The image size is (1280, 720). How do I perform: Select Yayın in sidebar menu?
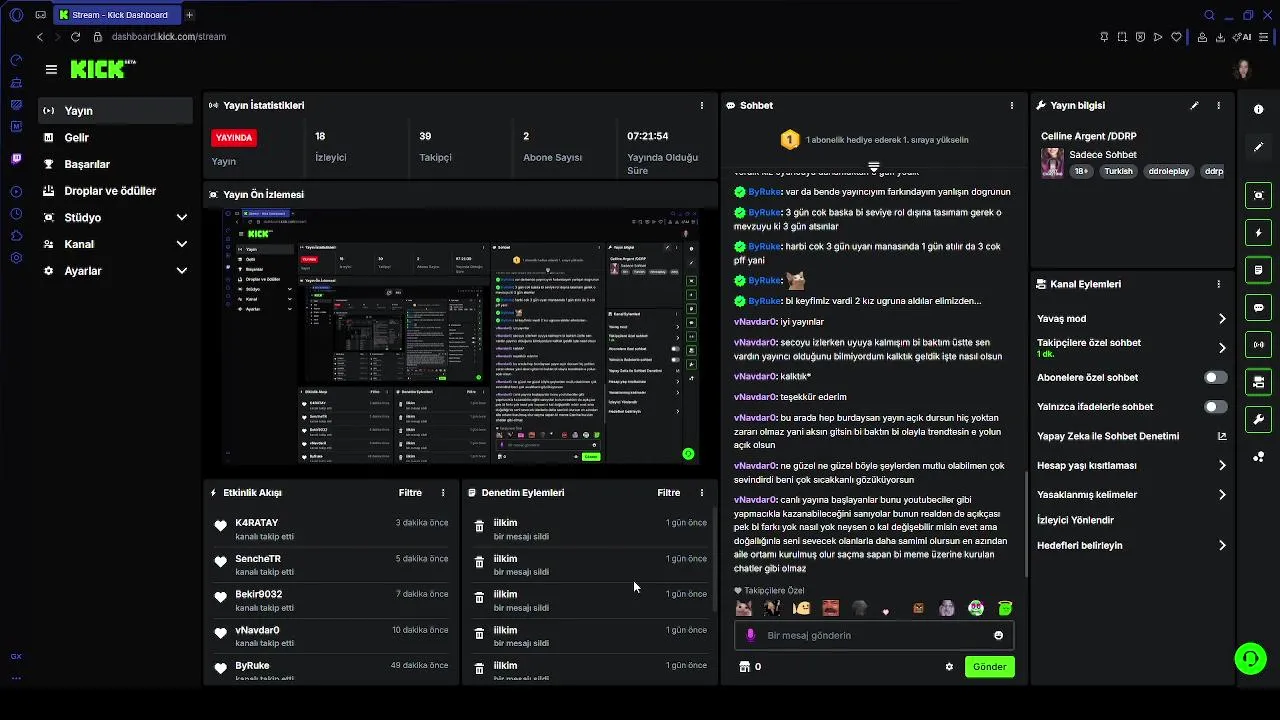tap(116, 111)
